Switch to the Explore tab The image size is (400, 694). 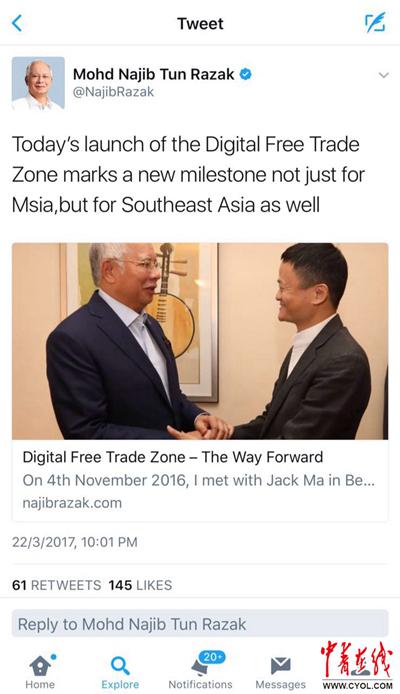pyautogui.click(x=120, y=672)
